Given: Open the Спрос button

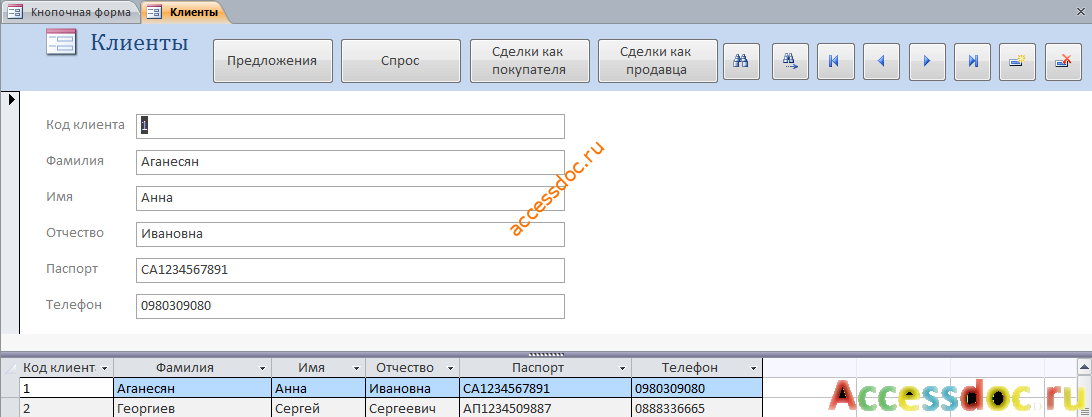Looking at the screenshot, I should tap(400, 61).
